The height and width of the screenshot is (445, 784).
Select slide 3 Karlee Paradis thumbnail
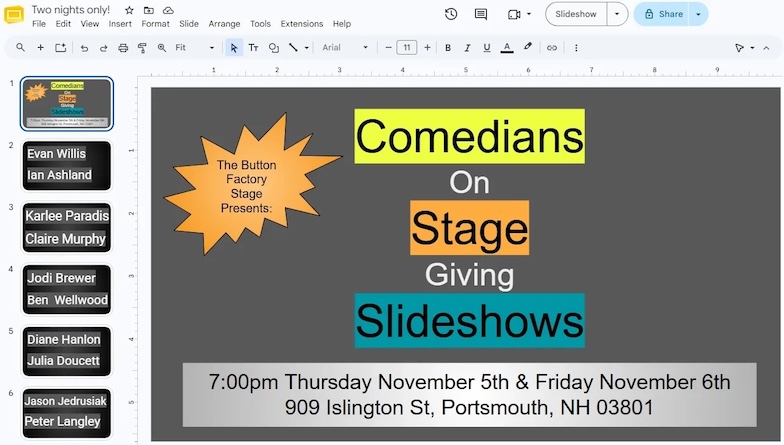(x=66, y=228)
